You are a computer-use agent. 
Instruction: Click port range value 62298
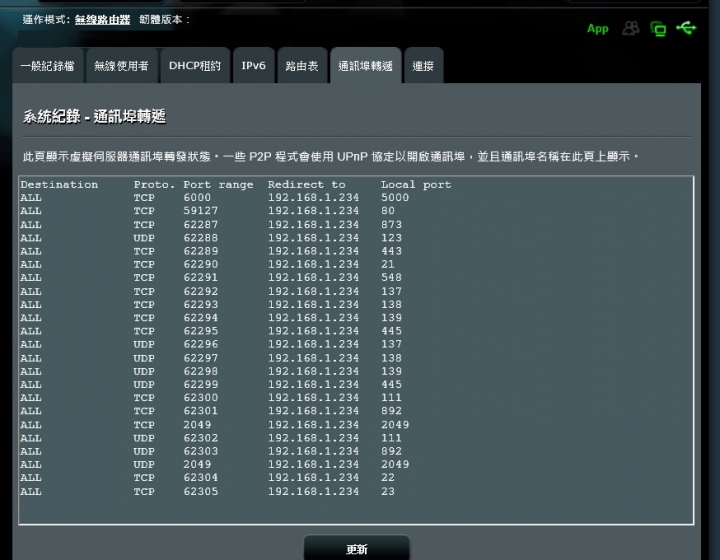click(x=201, y=371)
